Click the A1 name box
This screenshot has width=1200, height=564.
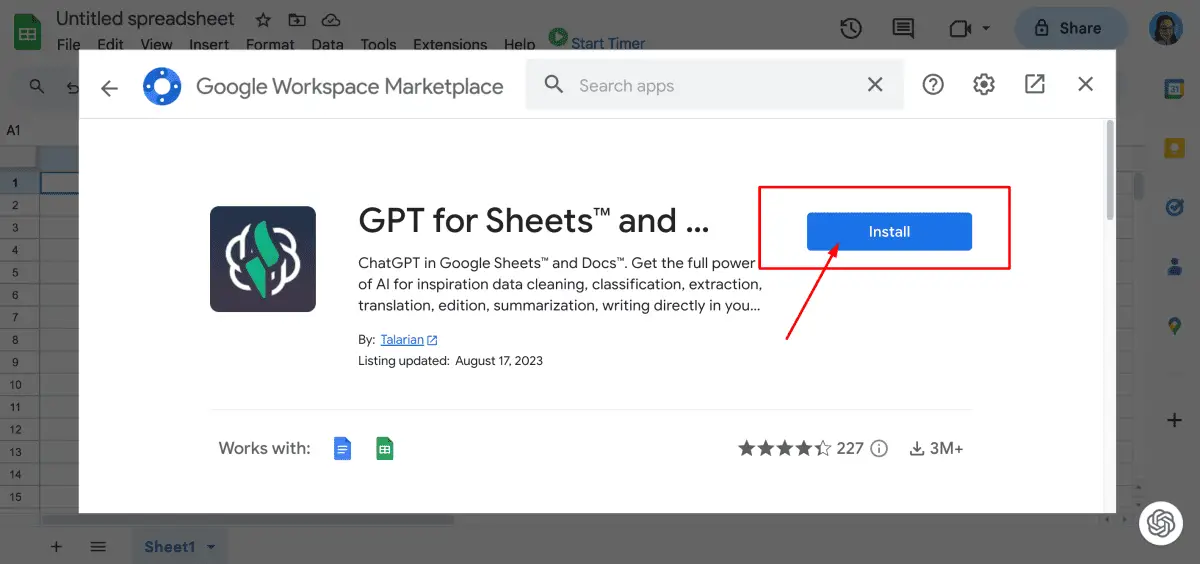tap(14, 130)
